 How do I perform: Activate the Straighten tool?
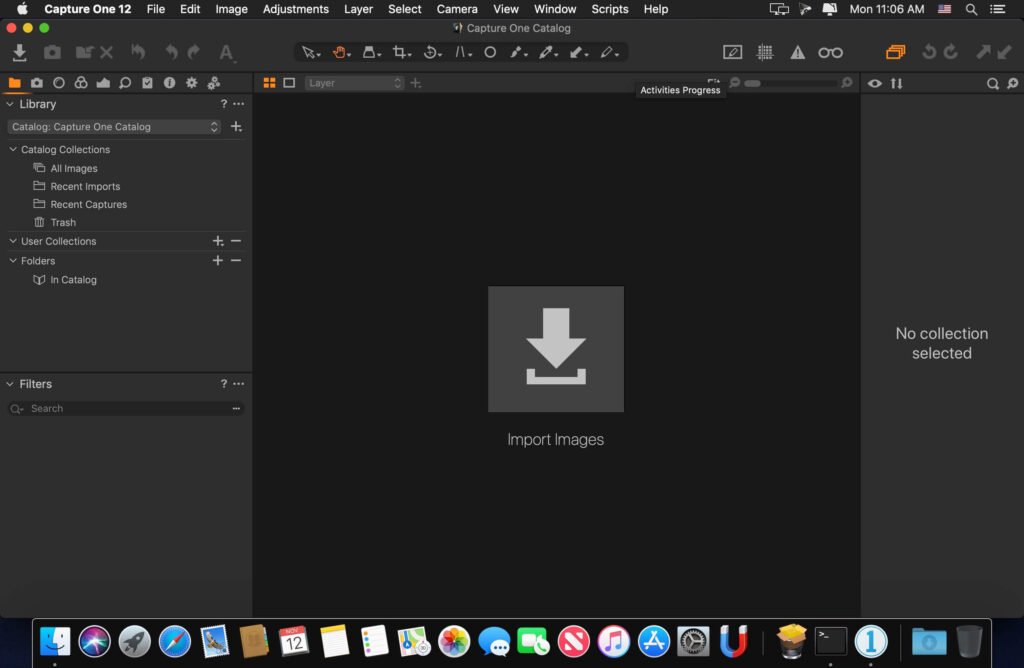(461, 52)
